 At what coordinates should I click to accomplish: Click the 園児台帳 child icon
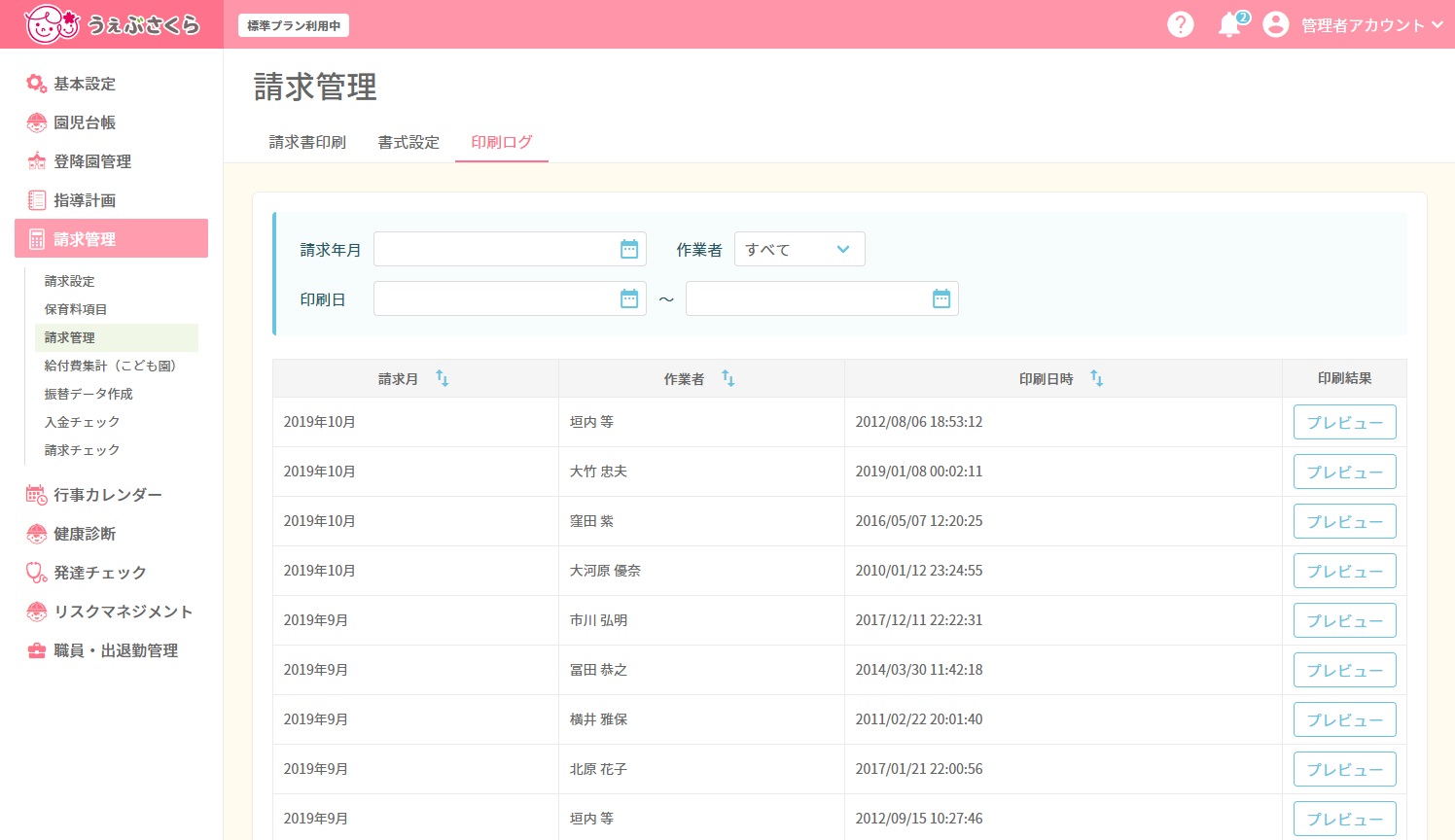[x=36, y=122]
